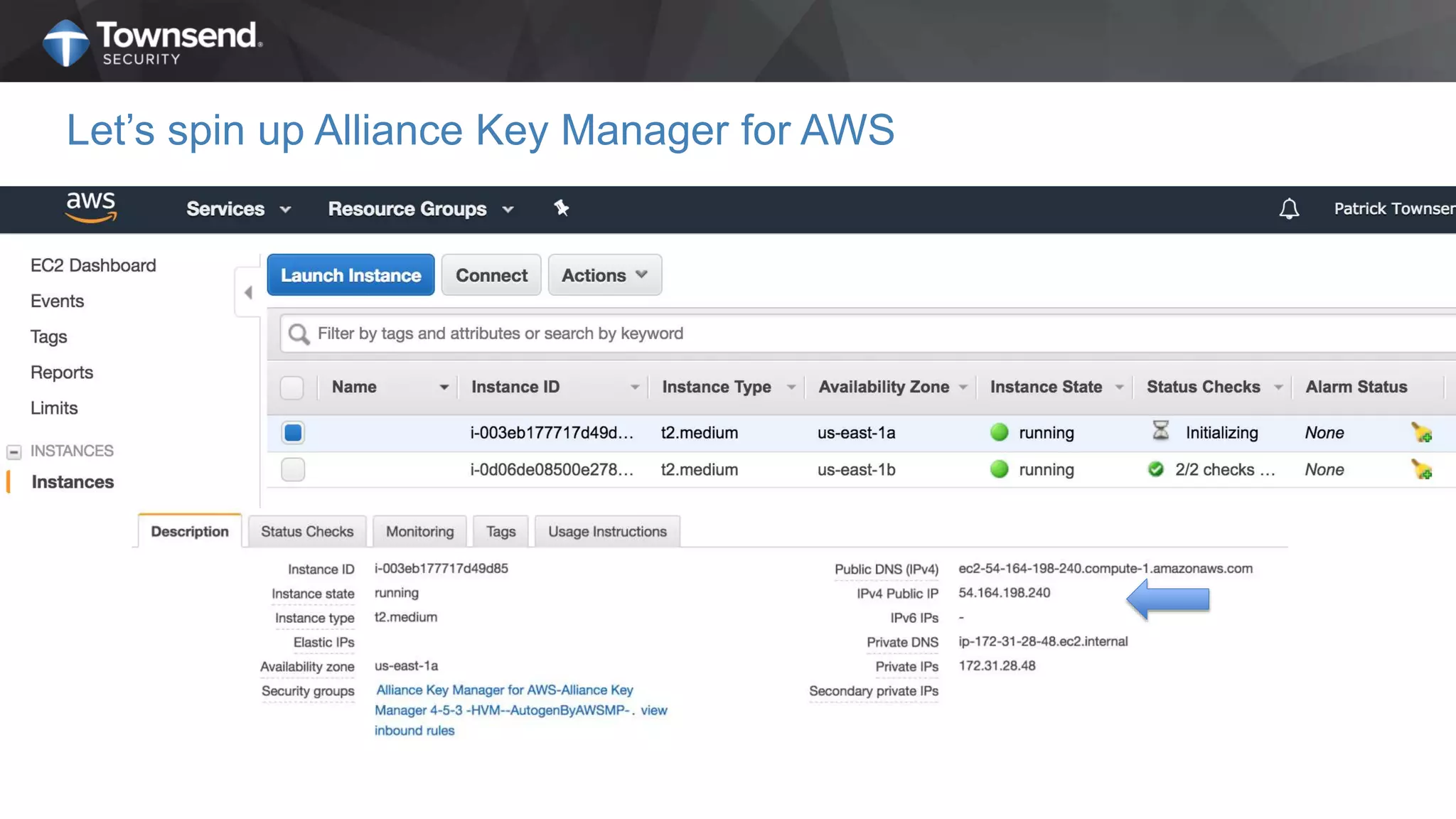
Task: Focus the filter by tags search field
Action: pos(867,333)
